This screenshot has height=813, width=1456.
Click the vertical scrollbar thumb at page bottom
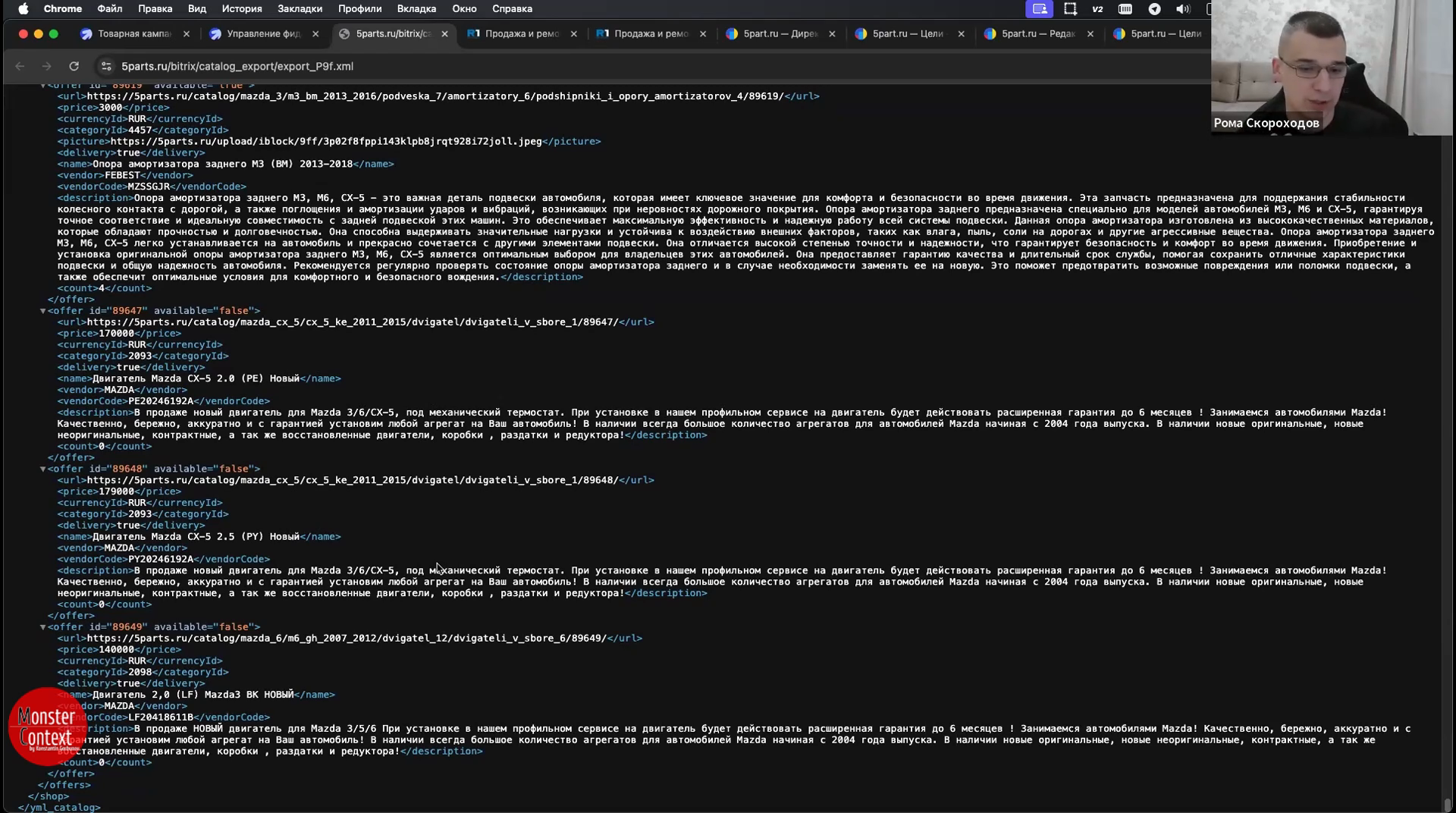(1447, 805)
